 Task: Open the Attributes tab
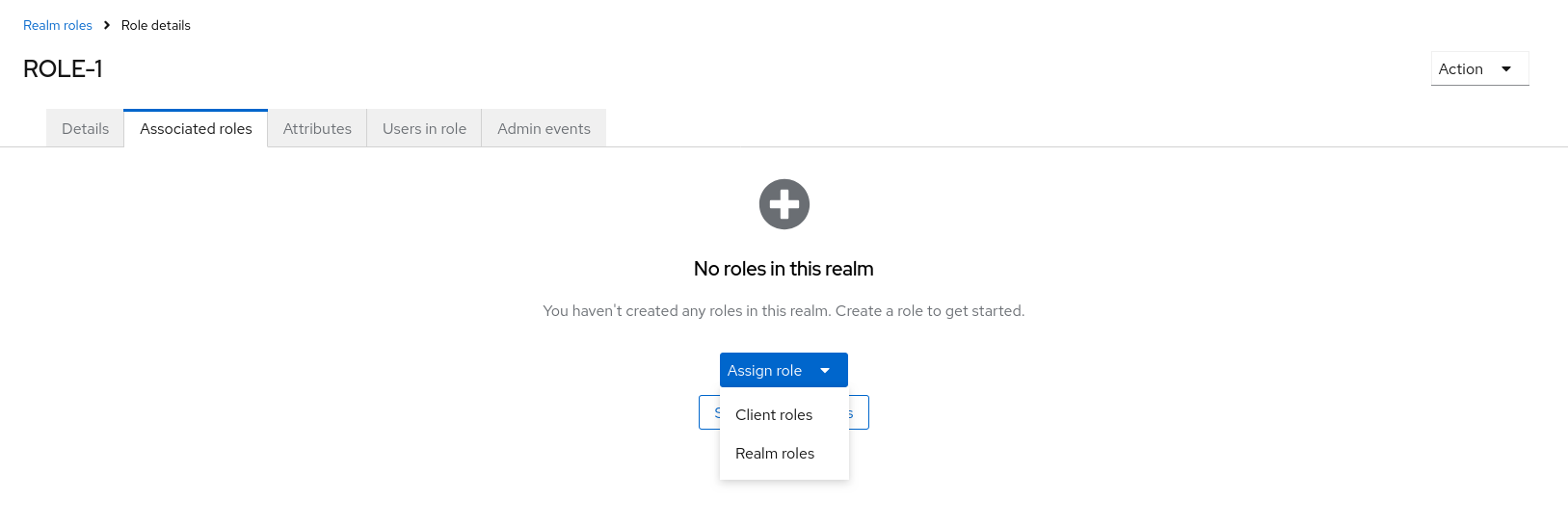pyautogui.click(x=317, y=129)
